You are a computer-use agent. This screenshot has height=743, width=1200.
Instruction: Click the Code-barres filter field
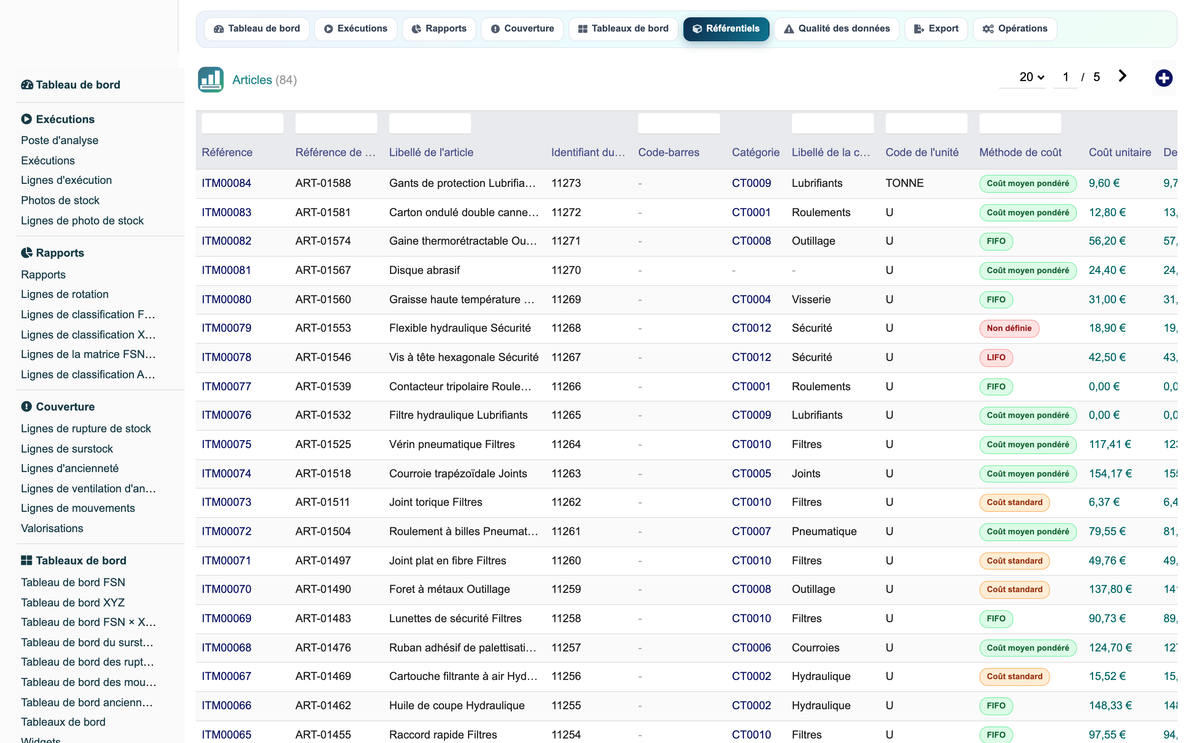click(679, 123)
